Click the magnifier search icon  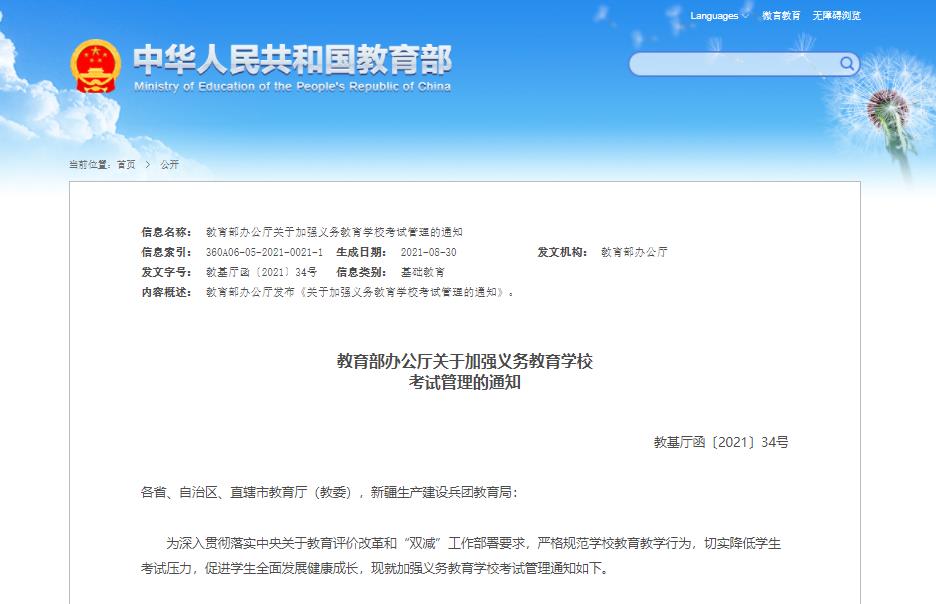tap(846, 64)
